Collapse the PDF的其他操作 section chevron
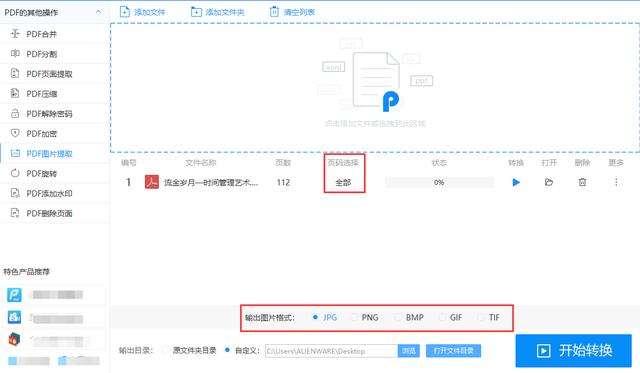640x373 pixels. pos(98,12)
